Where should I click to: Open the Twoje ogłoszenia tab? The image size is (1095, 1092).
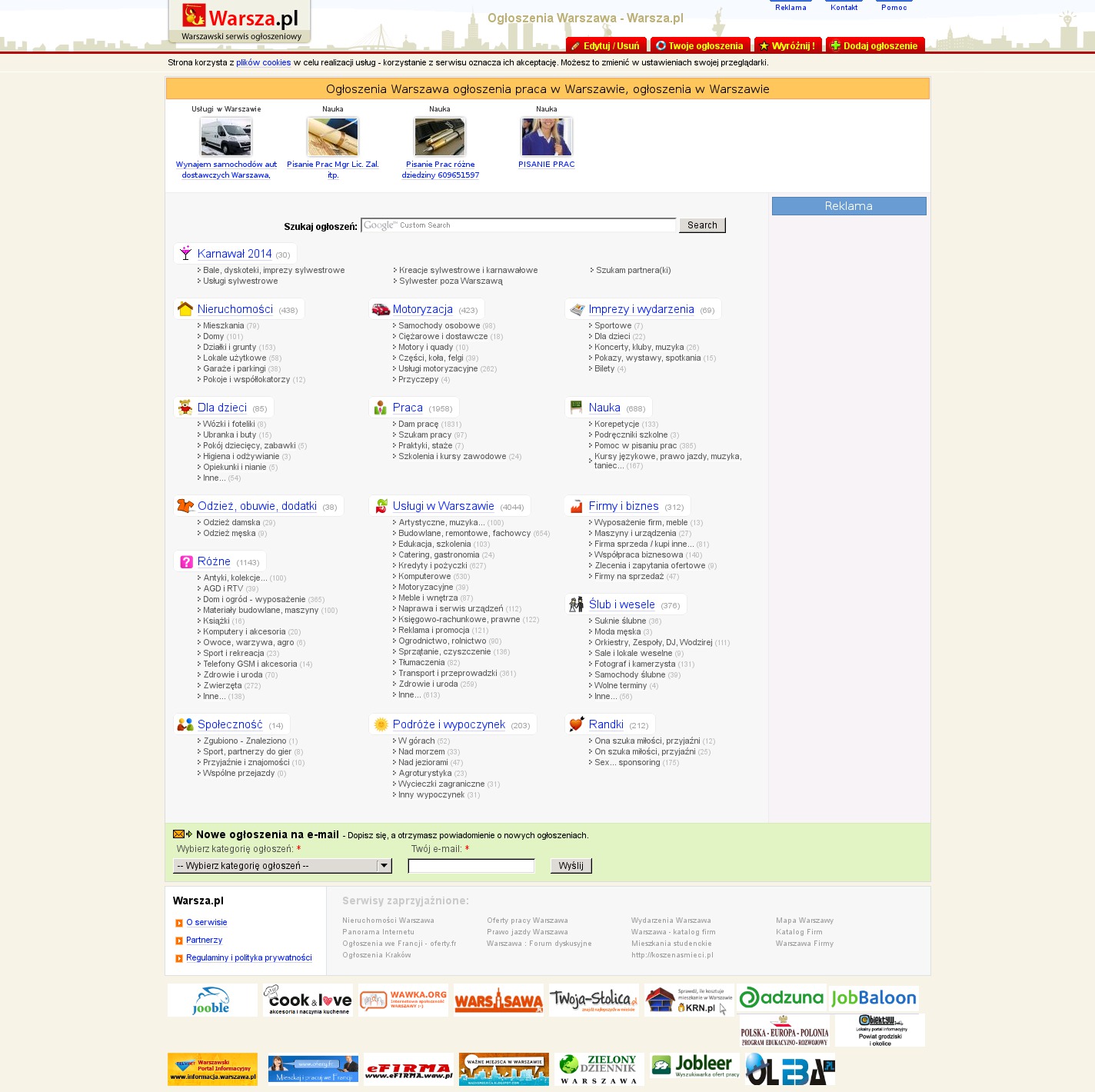pos(700,45)
